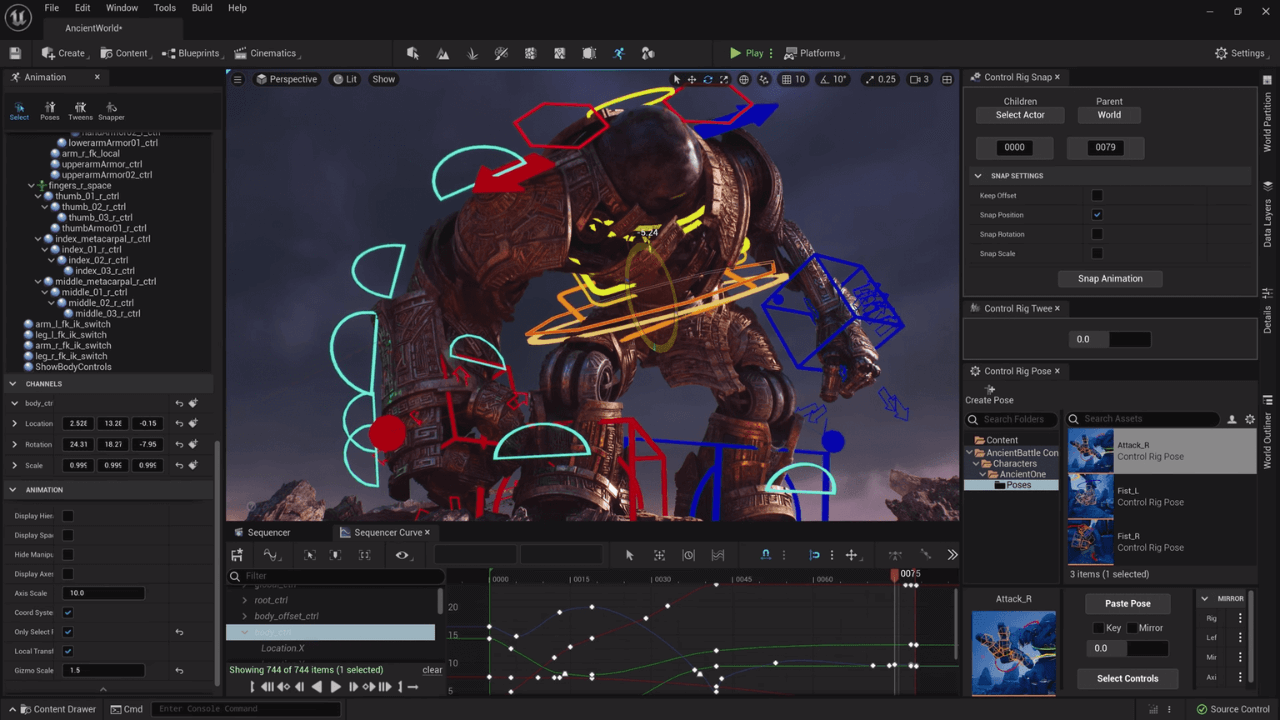
Task: Select the Foliage mode icon in the toolbar
Action: coord(472,53)
